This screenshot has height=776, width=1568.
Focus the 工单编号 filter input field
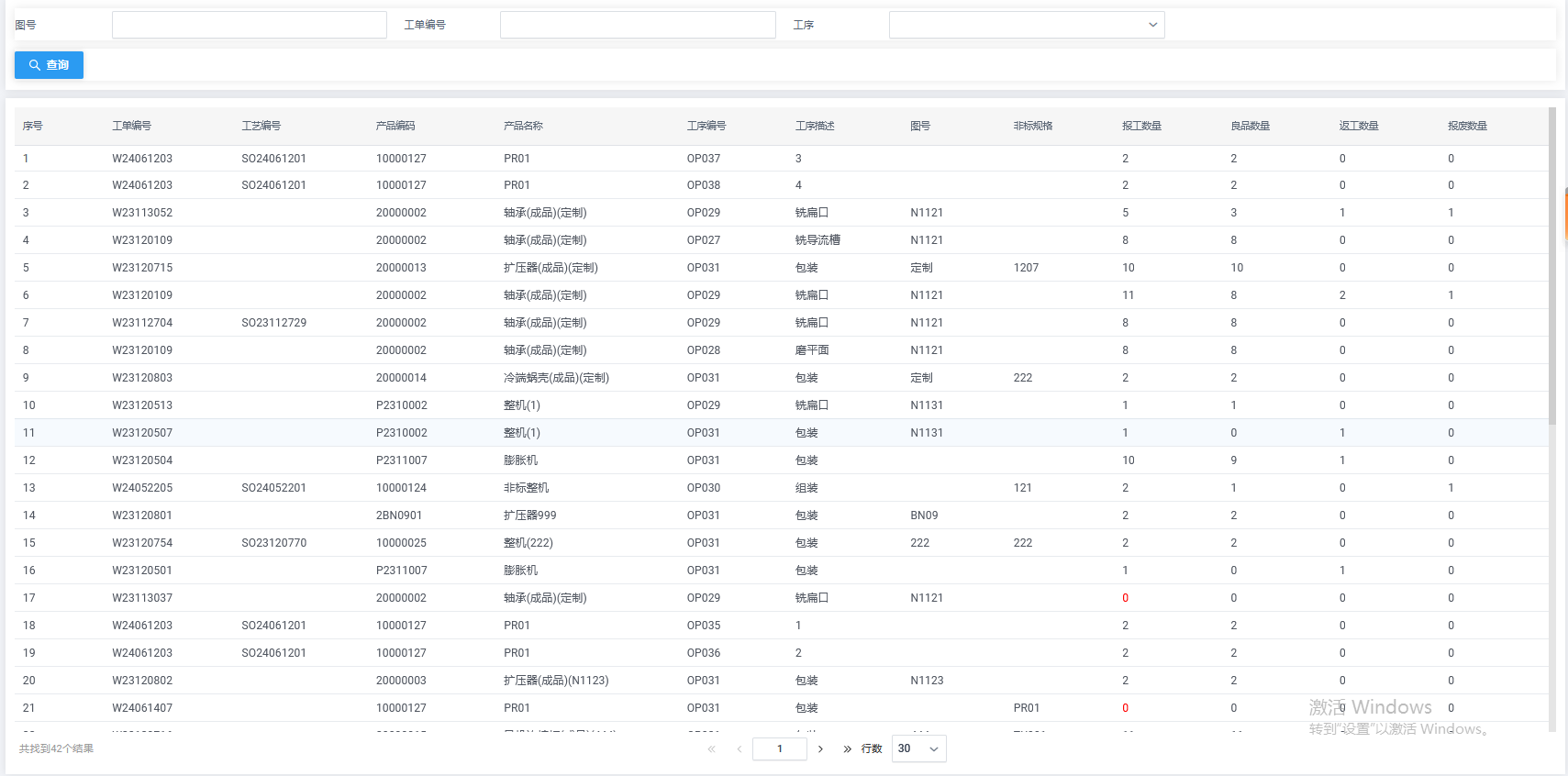pos(637,25)
